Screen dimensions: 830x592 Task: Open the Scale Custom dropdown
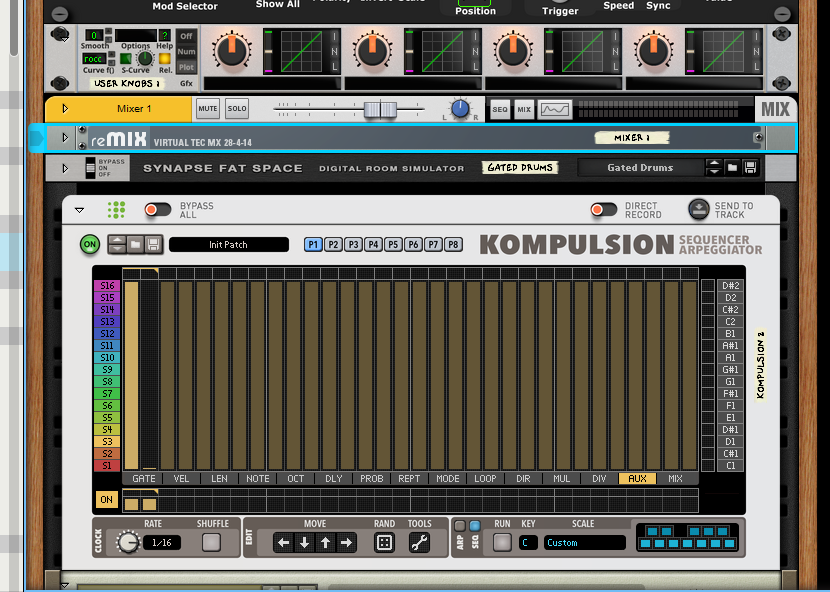click(x=584, y=543)
